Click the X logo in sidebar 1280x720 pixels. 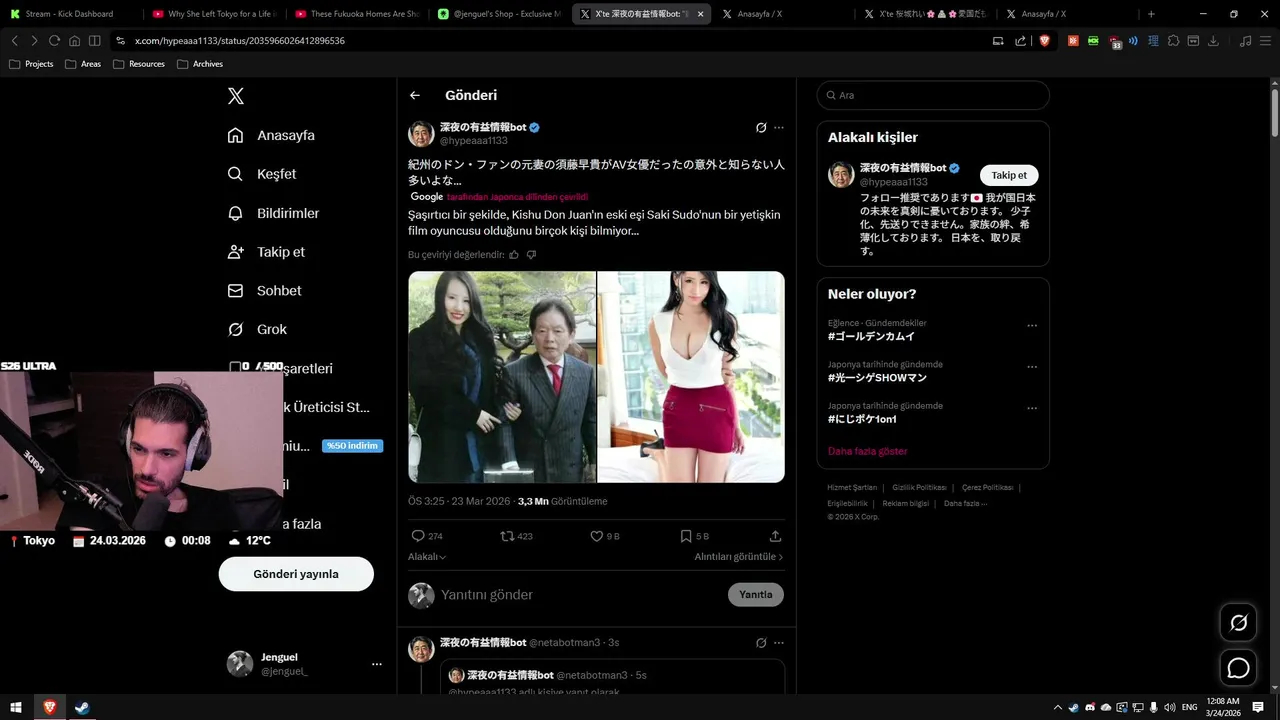[235, 96]
